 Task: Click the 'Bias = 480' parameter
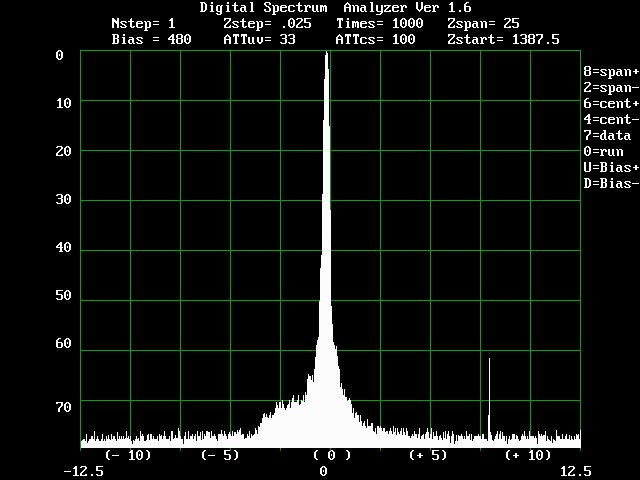pos(151,40)
